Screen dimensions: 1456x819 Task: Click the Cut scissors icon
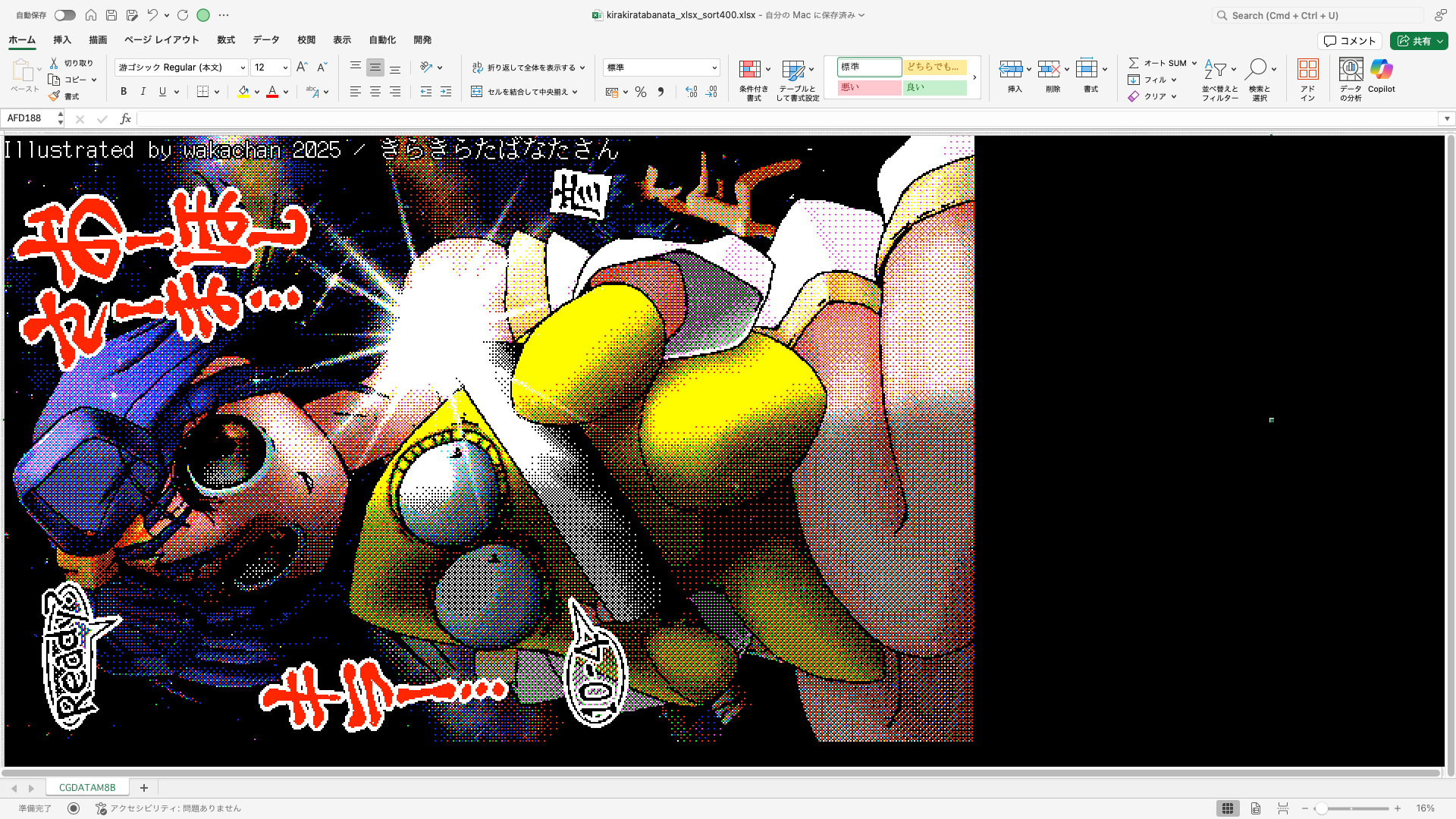(54, 63)
